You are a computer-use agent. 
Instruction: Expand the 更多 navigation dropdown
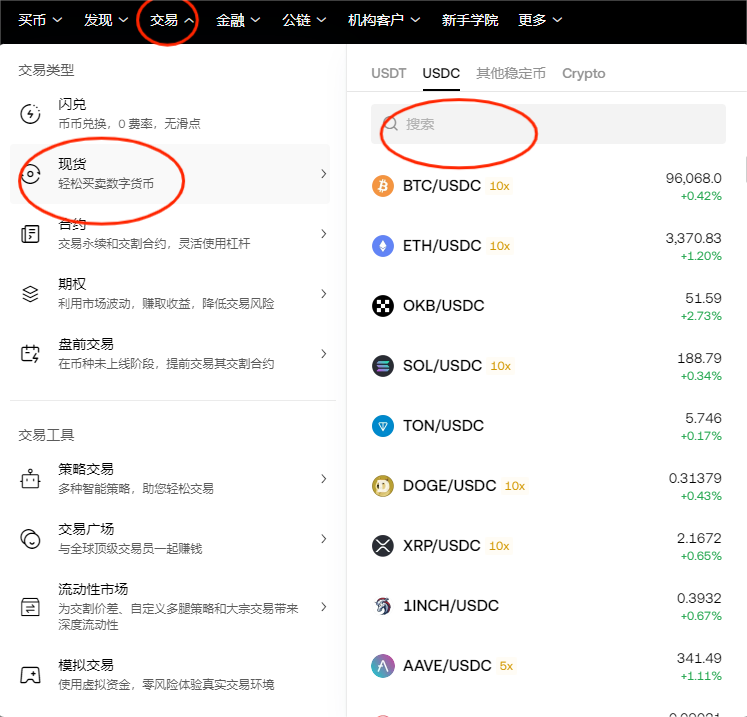coord(541,20)
